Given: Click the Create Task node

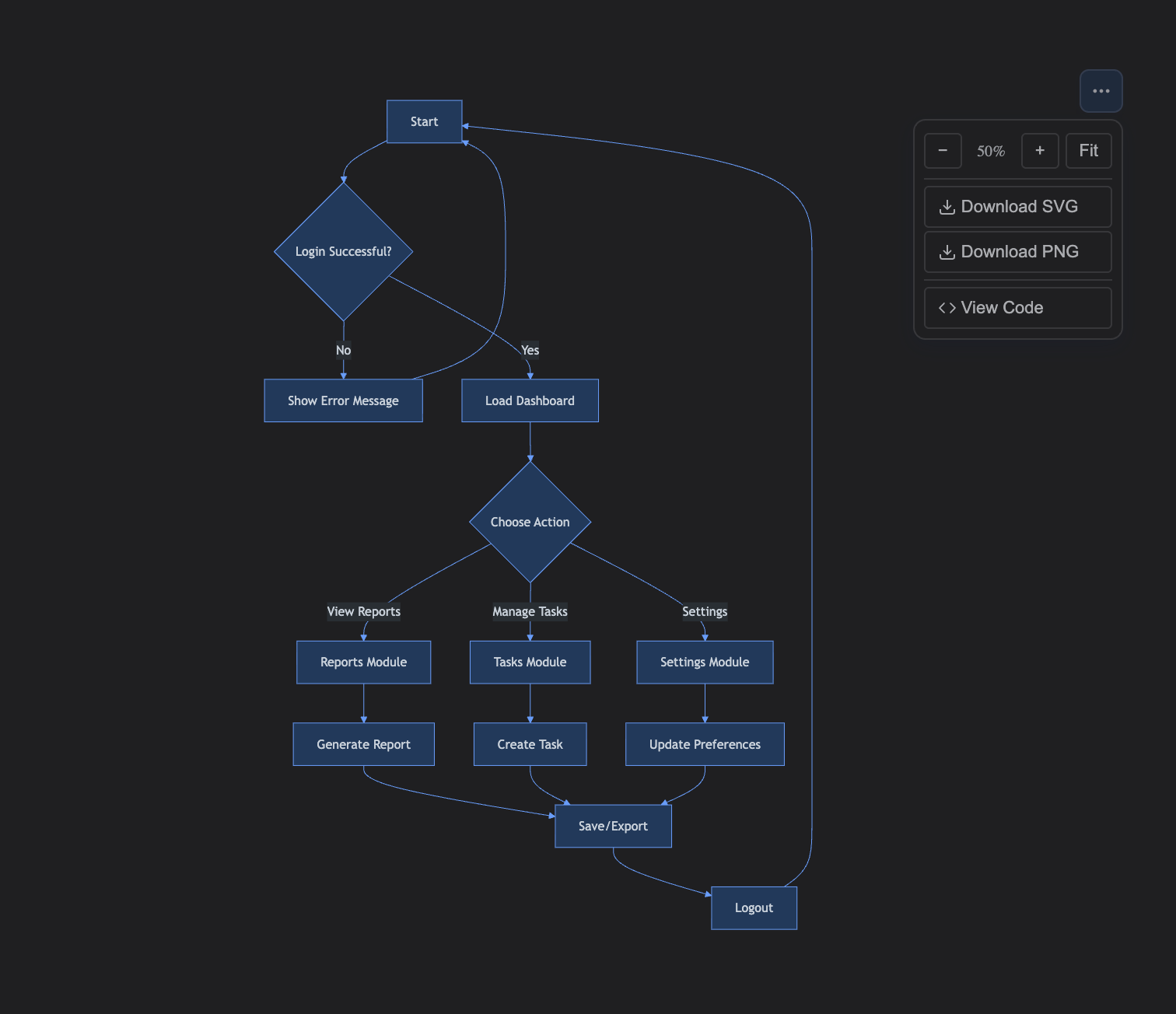Looking at the screenshot, I should [530, 744].
